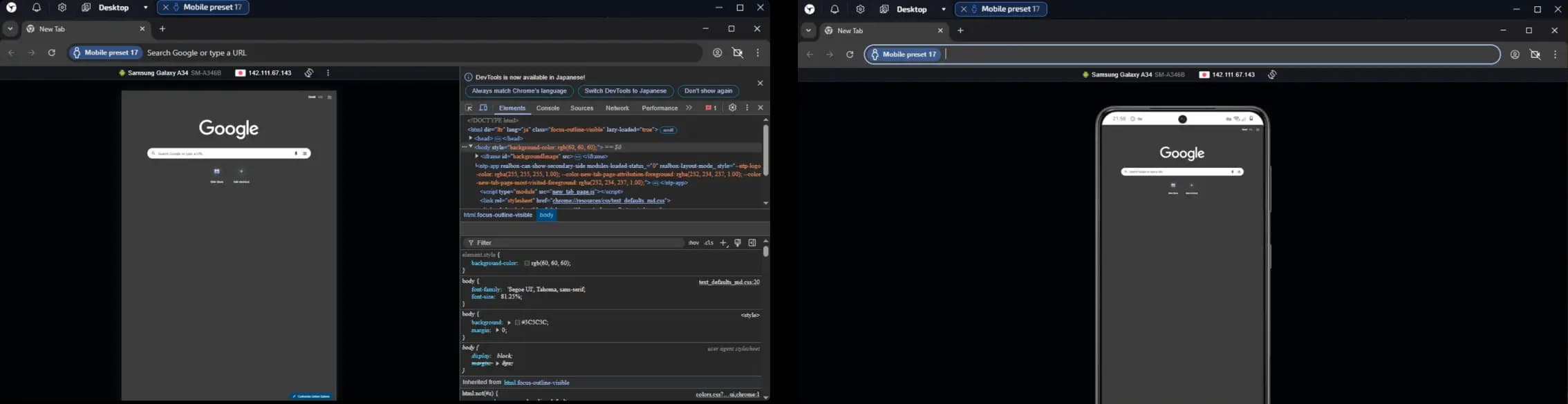This screenshot has height=404, width=1568.
Task: Click Google search box in left phone preview
Action: click(229, 153)
